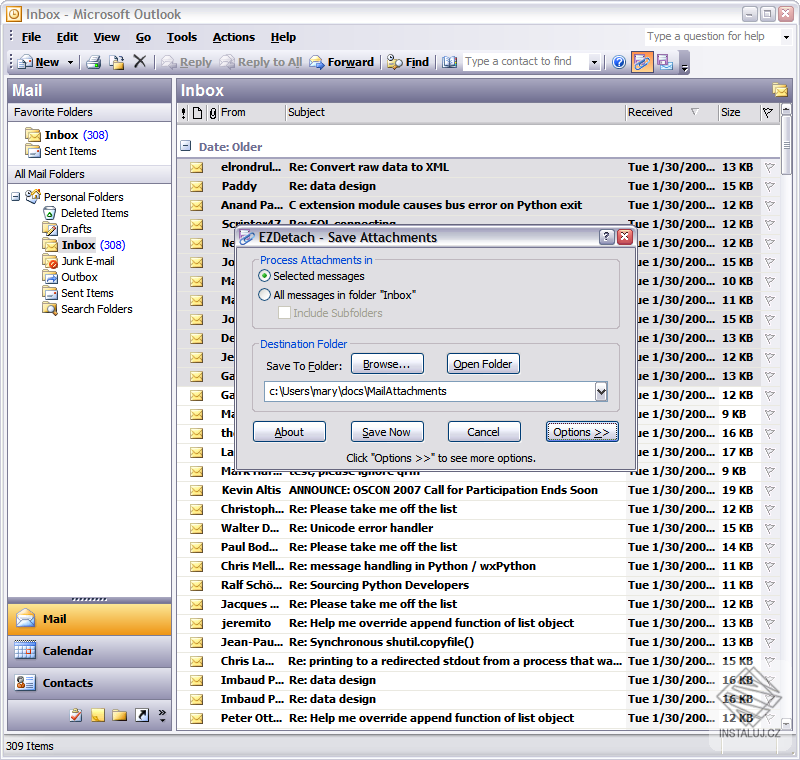Open Folder List icon in navigation pane

pos(120,715)
